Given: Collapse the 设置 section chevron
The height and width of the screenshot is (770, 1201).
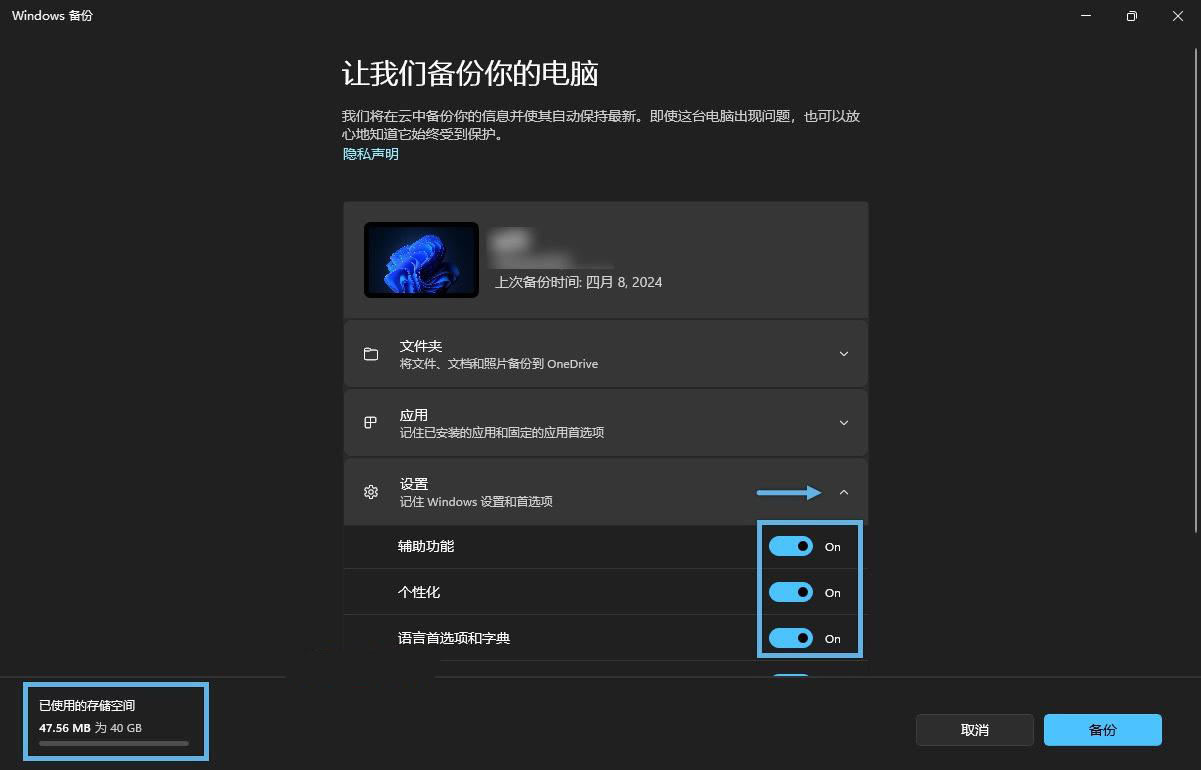Looking at the screenshot, I should 843,492.
